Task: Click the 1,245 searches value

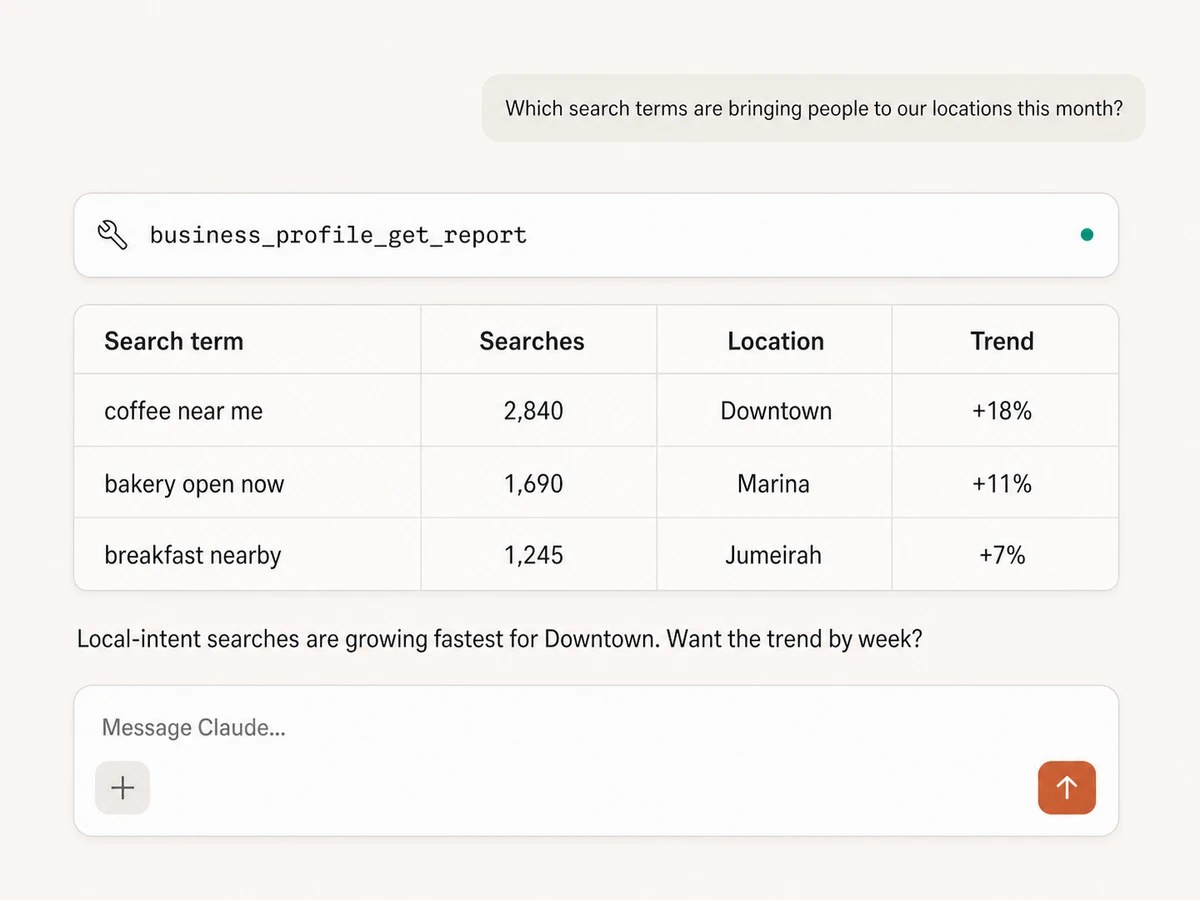Action: point(534,555)
